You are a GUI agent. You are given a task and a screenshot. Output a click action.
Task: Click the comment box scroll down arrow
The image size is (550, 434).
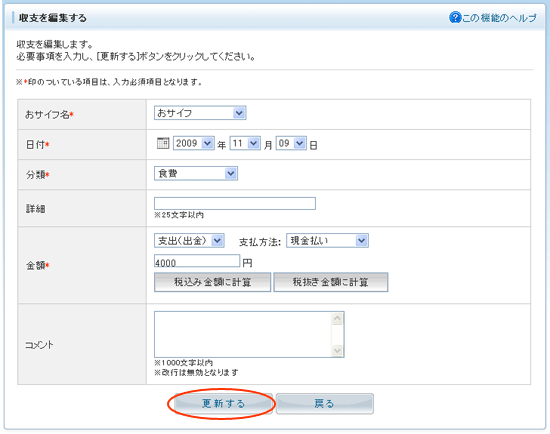pyautogui.click(x=337, y=350)
